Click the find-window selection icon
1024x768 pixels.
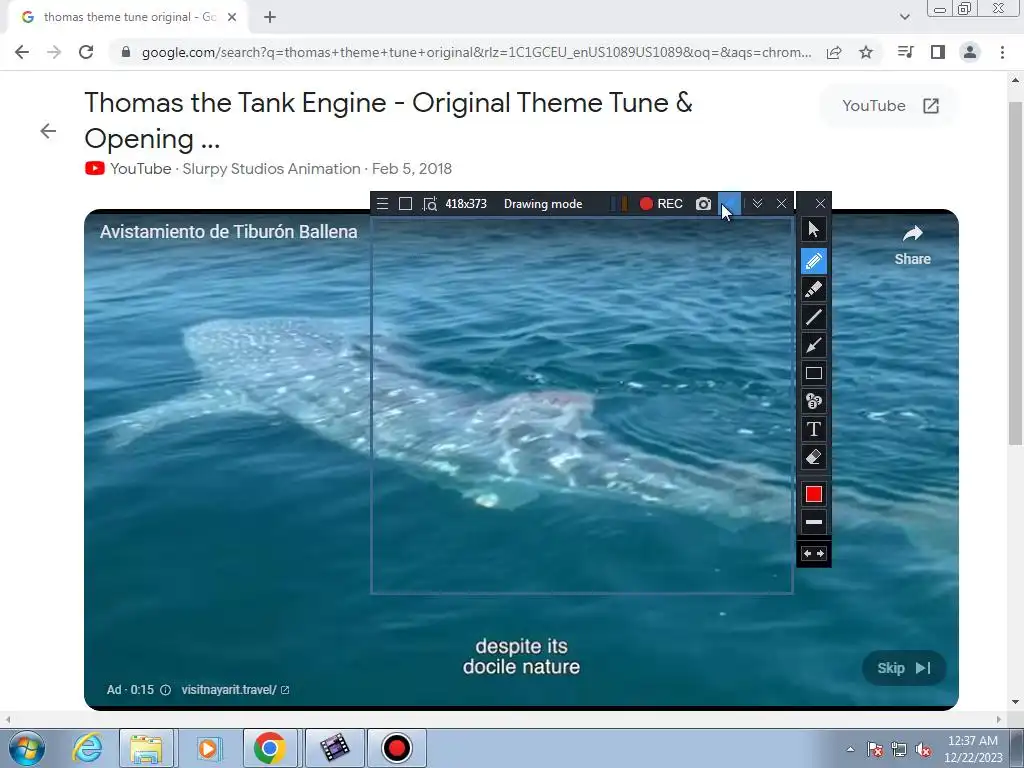(x=429, y=204)
